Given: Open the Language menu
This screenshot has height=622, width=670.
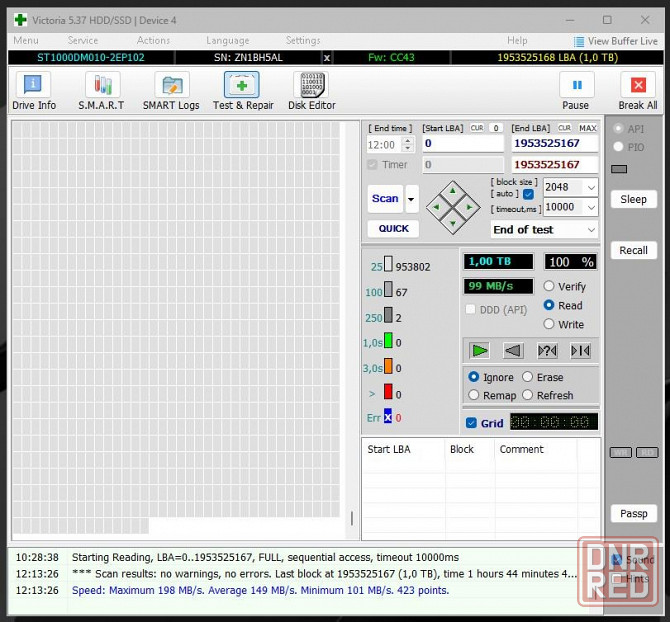Looking at the screenshot, I should [227, 41].
